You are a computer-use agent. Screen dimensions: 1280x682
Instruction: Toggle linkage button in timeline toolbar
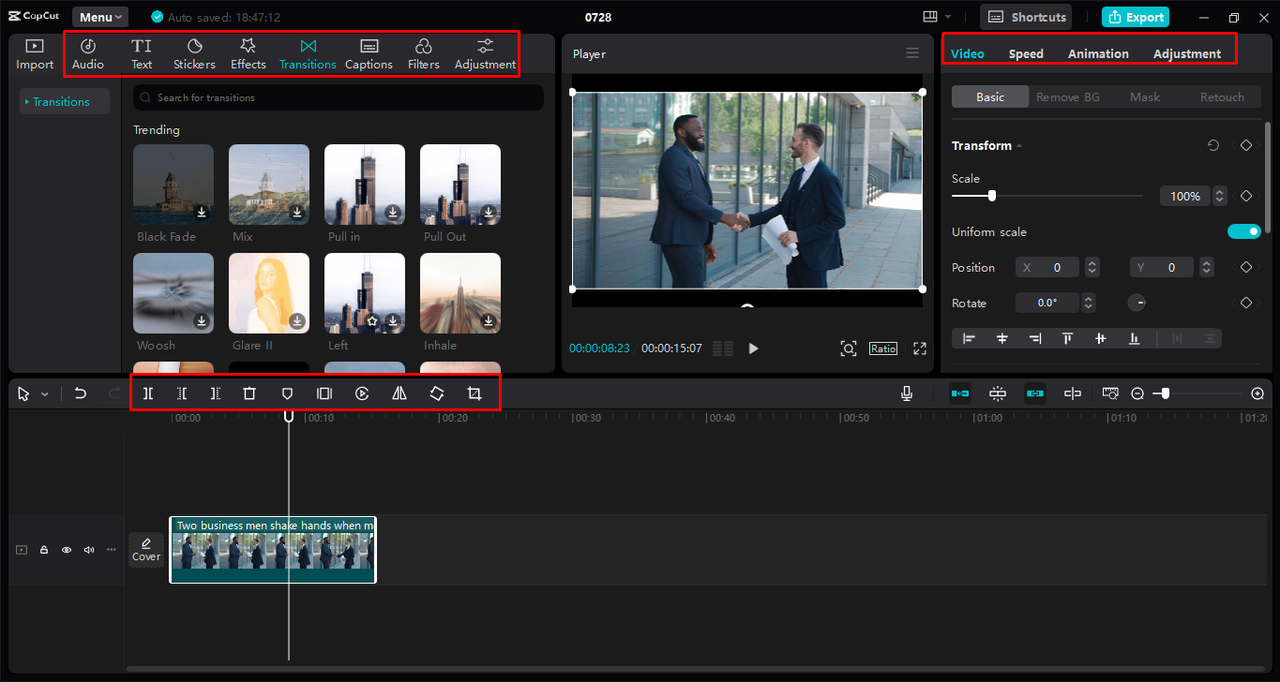(1035, 394)
